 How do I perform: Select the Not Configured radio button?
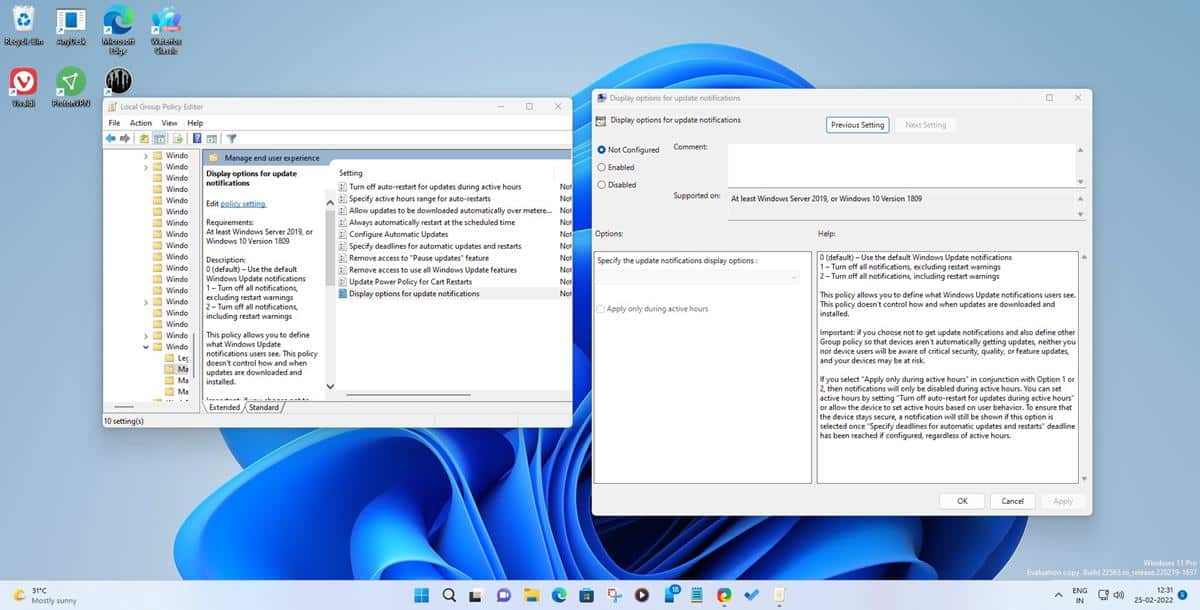coord(601,150)
